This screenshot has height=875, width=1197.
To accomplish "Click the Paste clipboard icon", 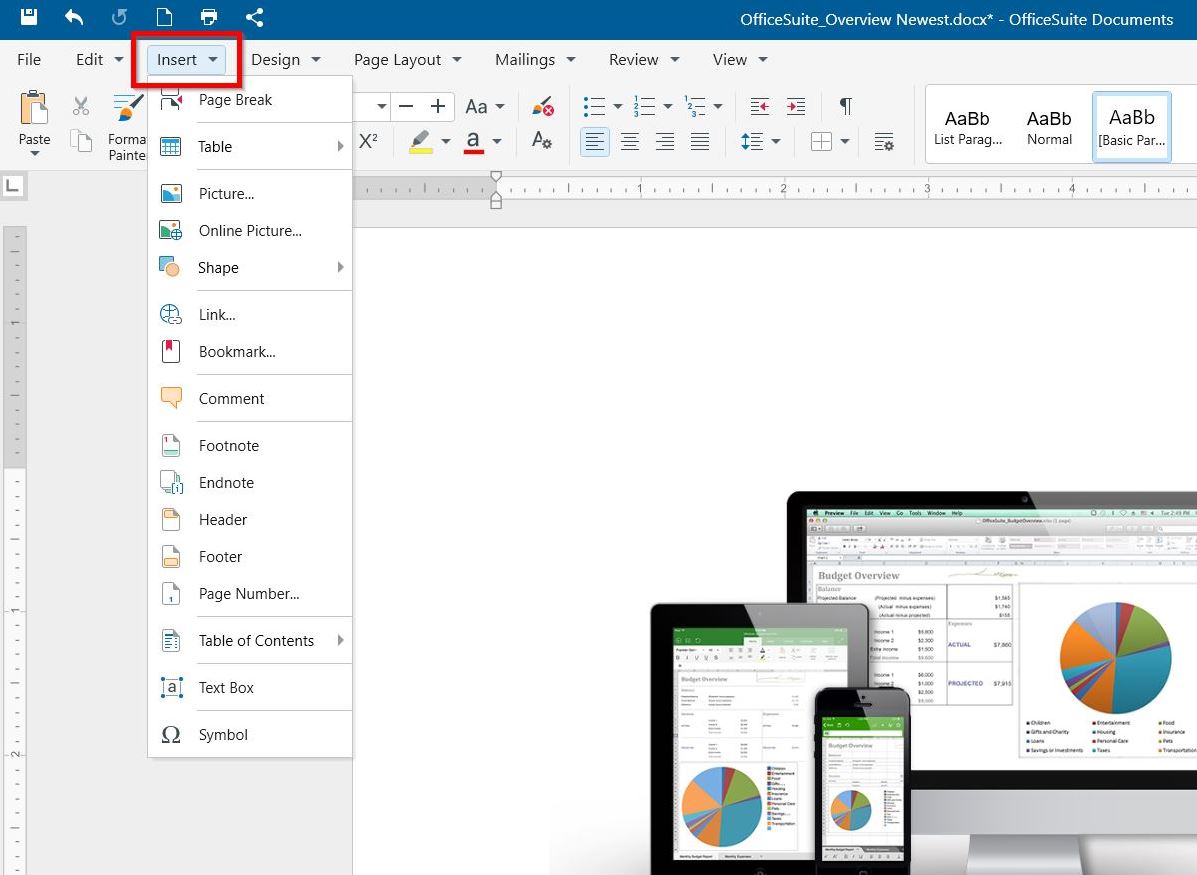I will (34, 107).
